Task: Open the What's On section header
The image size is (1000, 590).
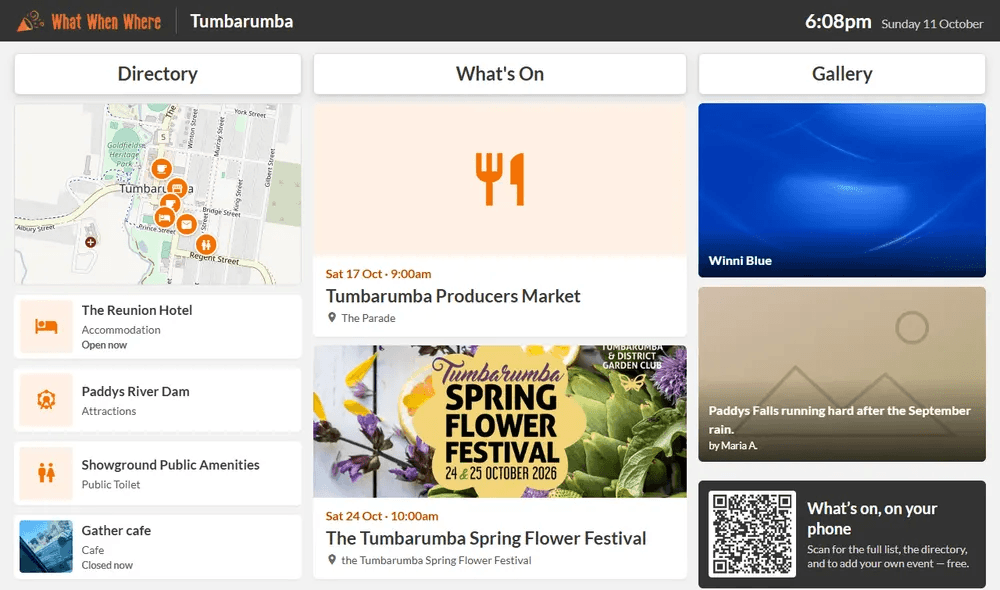Action: pos(500,74)
